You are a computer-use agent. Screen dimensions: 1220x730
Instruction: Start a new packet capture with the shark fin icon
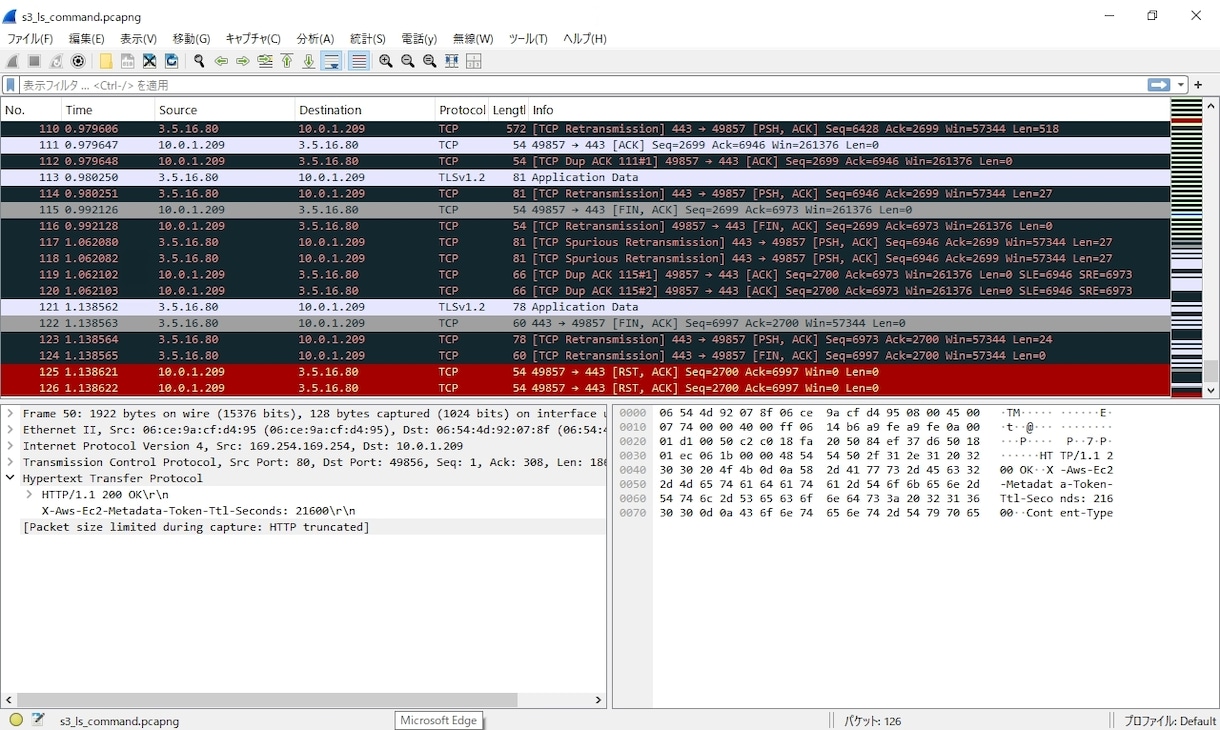(x=12, y=61)
